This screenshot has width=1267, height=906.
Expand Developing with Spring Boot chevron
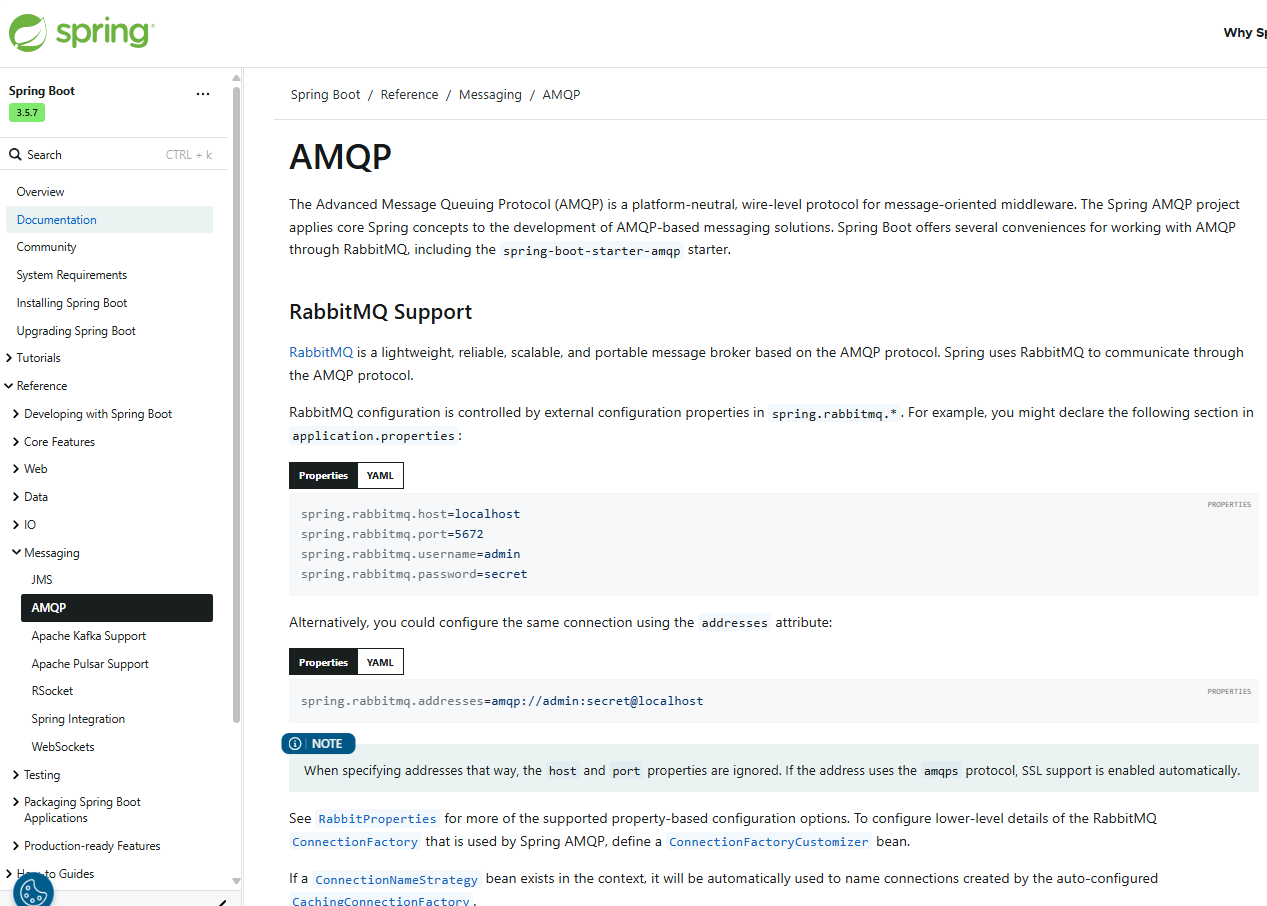pos(16,414)
